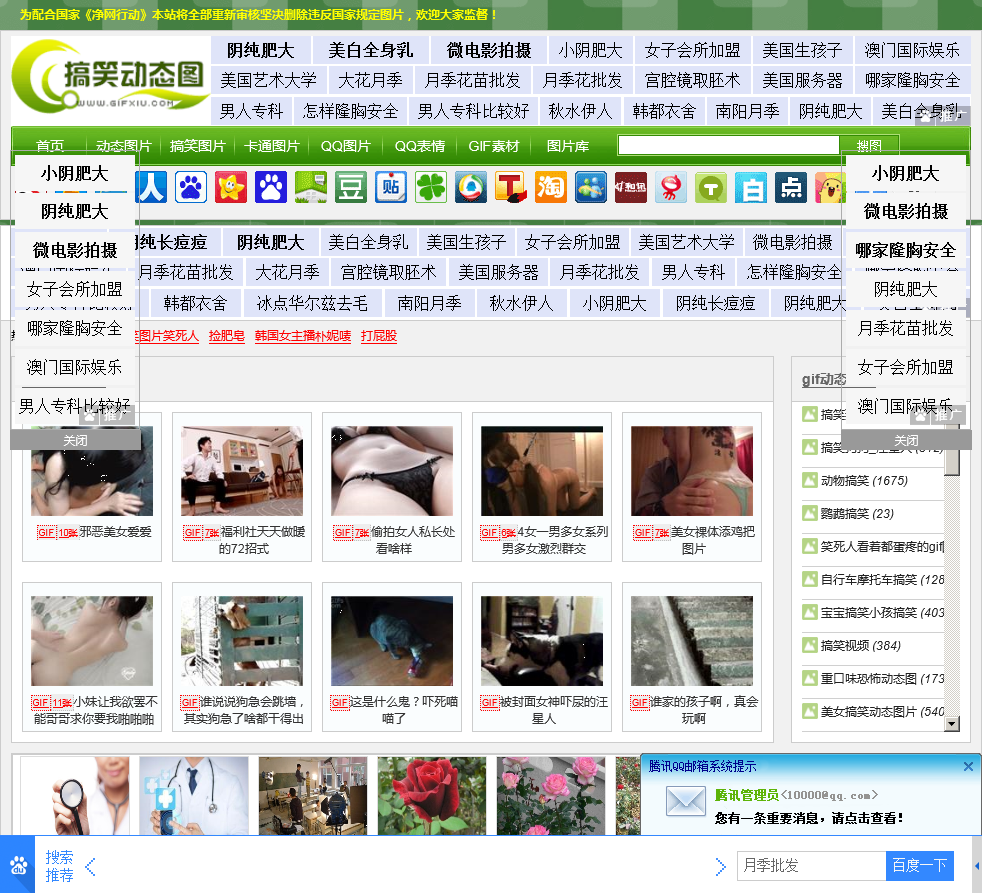This screenshot has width=982, height=893.
Task: Open 搞笑视频 (384) category
Action: point(861,646)
